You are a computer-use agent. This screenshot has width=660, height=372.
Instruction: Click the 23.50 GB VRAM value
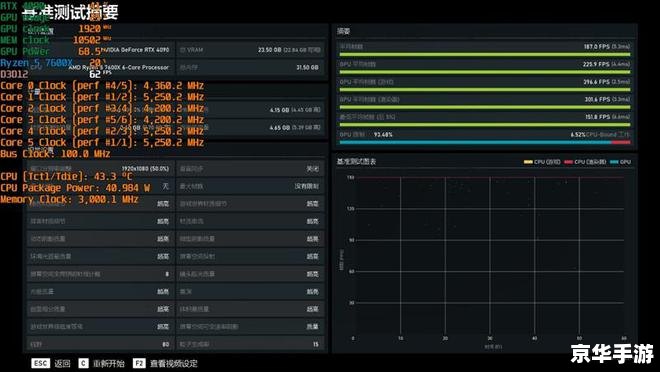[269, 50]
